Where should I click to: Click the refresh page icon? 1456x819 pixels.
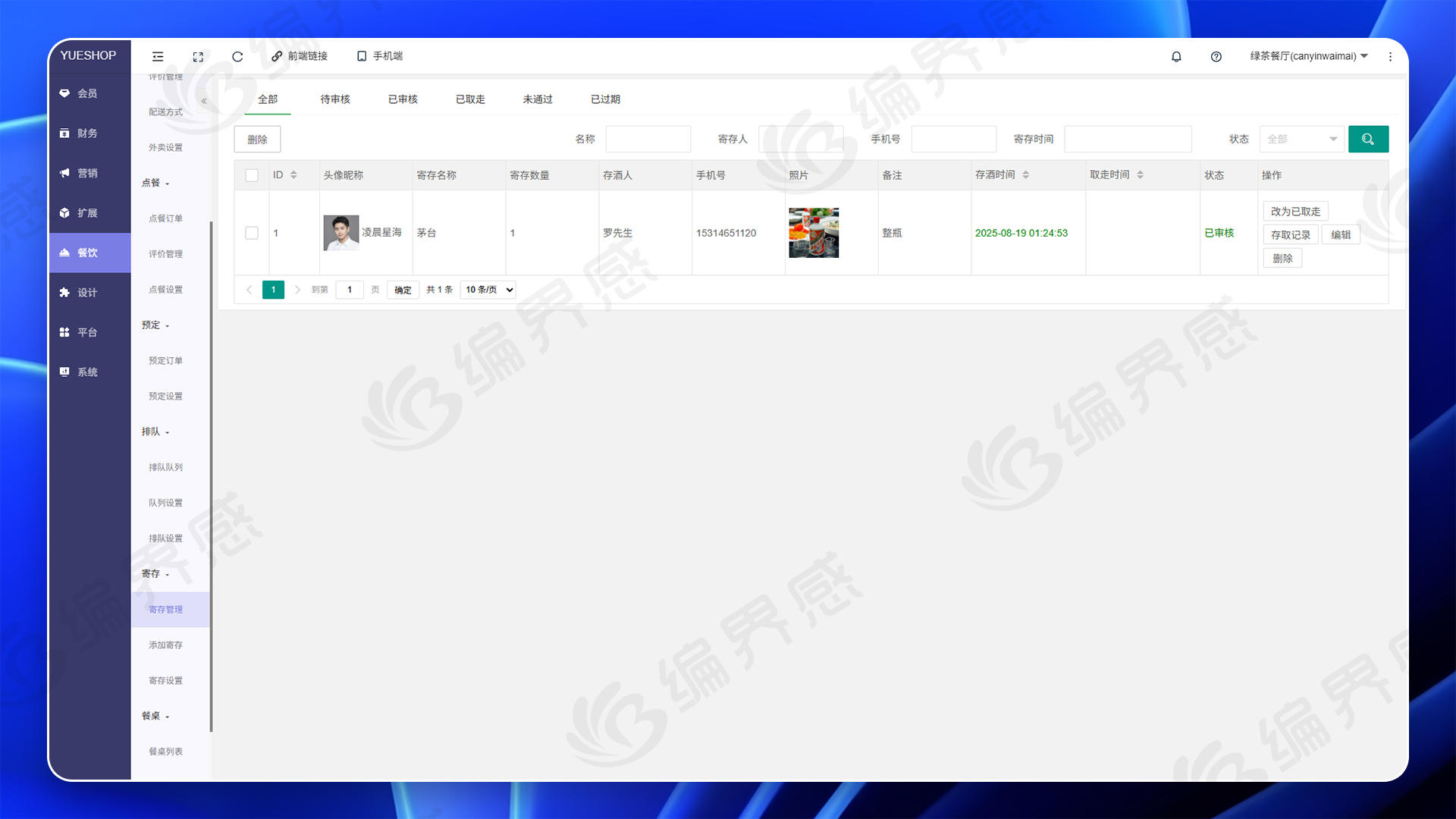[237, 56]
